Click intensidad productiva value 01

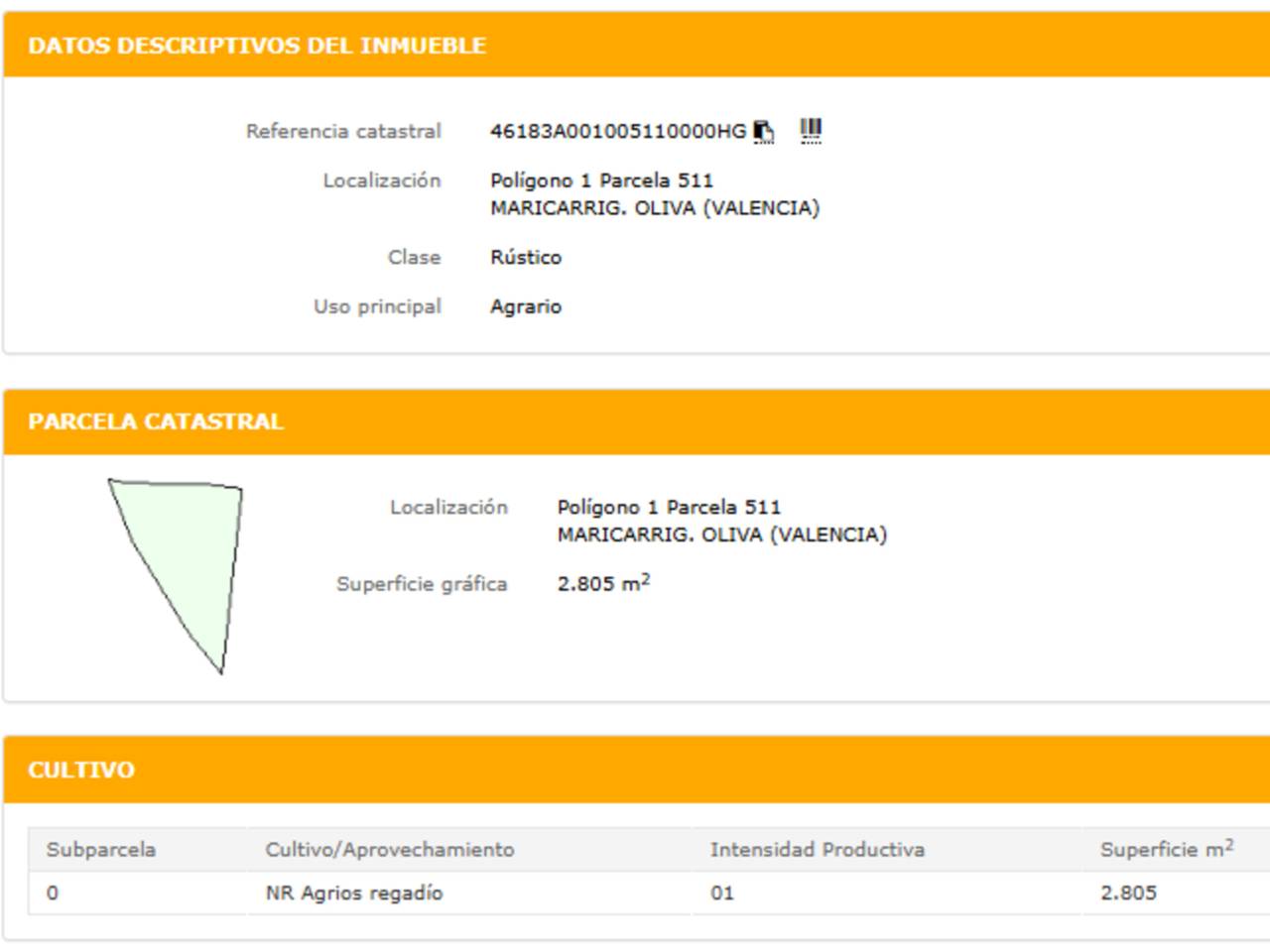click(x=722, y=892)
